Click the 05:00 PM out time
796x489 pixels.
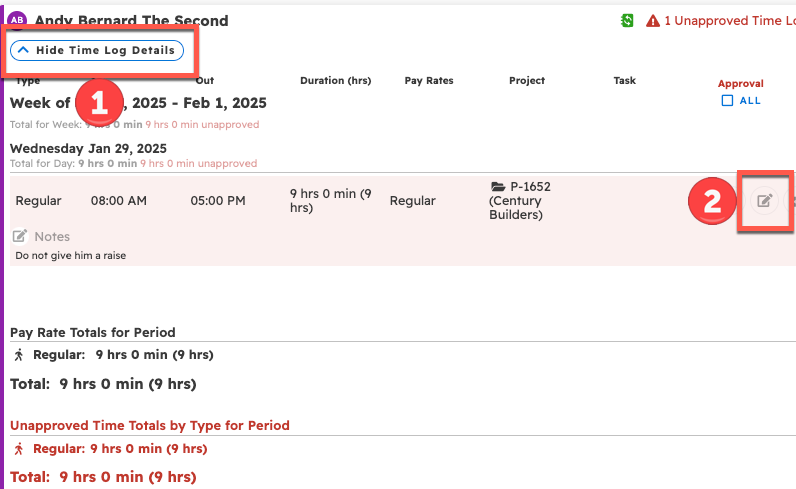click(217, 201)
